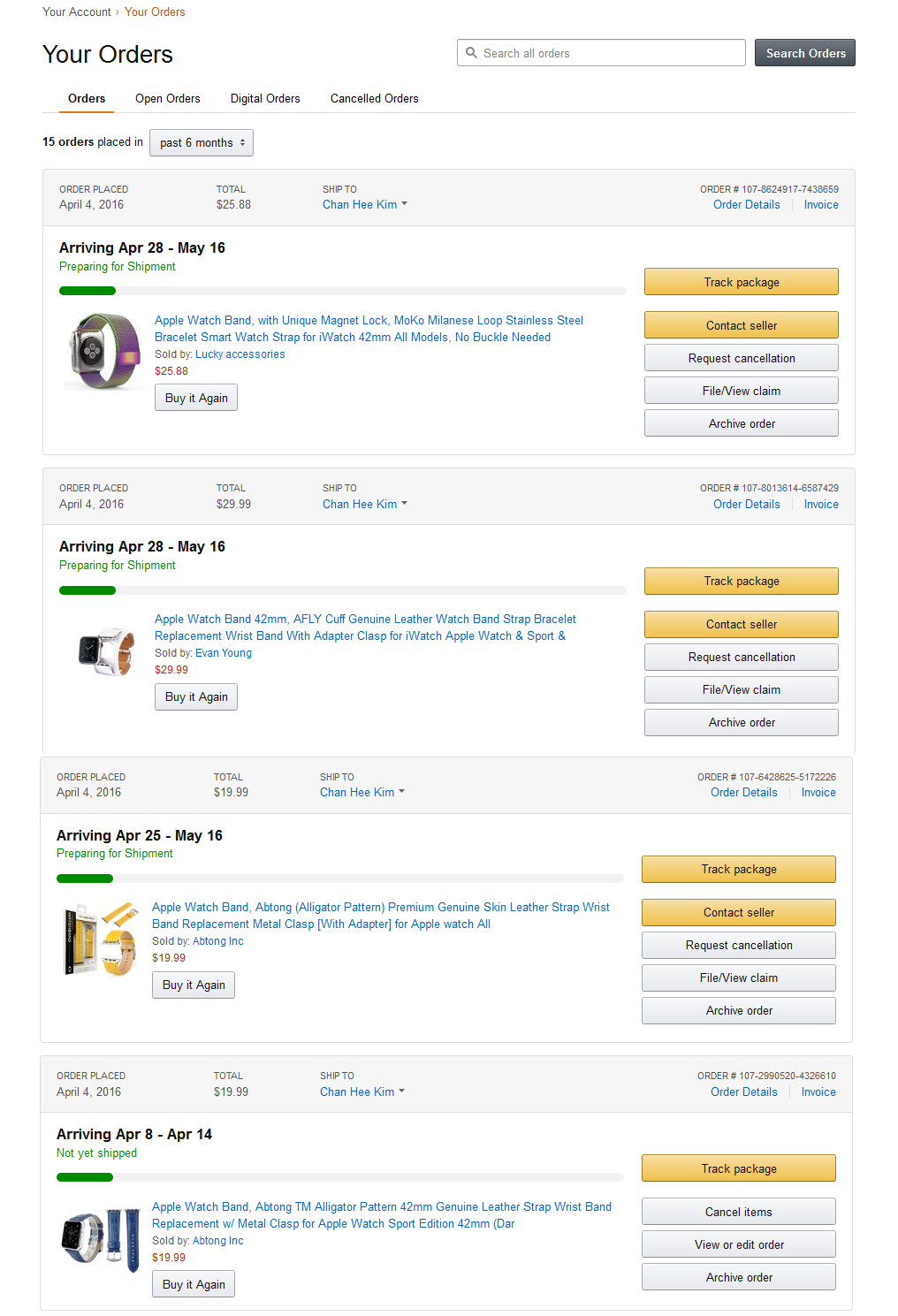Image resolution: width=898 pixels, height=1316 pixels.
Task: Expand Chan Hee Kim on the $29.99 order
Action: pyautogui.click(x=364, y=505)
